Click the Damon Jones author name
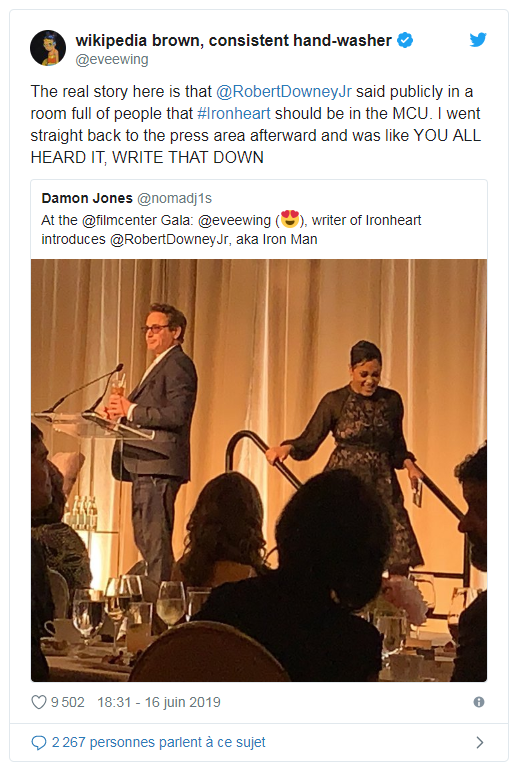This screenshot has height=773, width=519. tap(87, 198)
